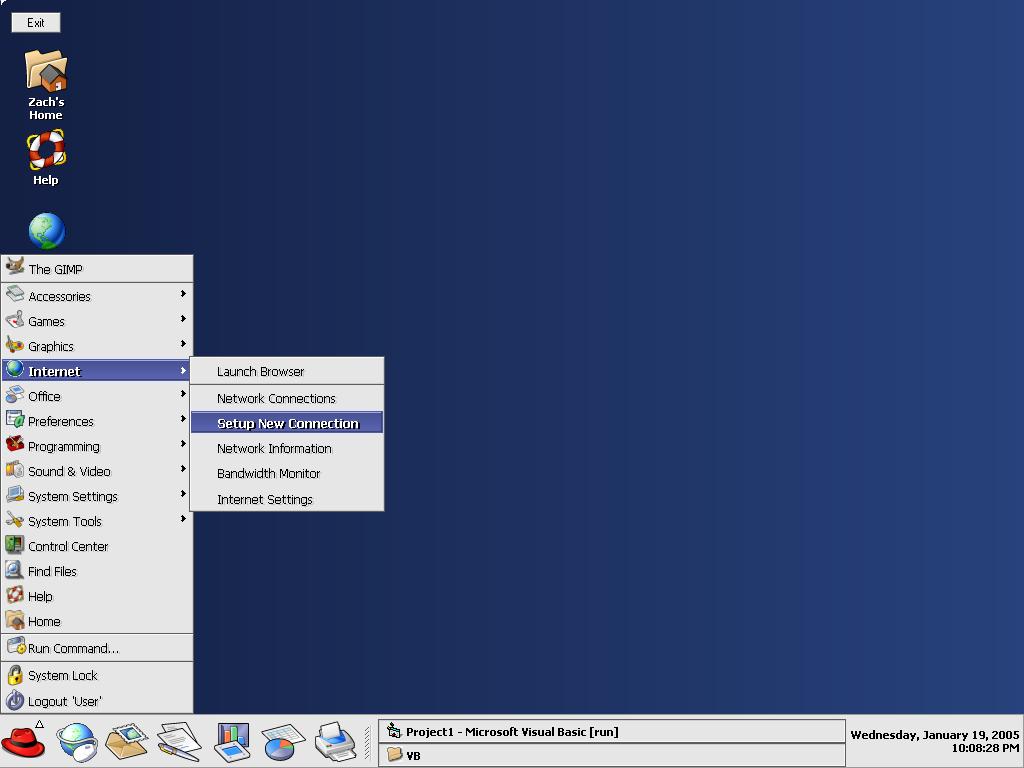The image size is (1024, 768).
Task: Select Setup New Connection menu item
Action: pyautogui.click(x=287, y=423)
